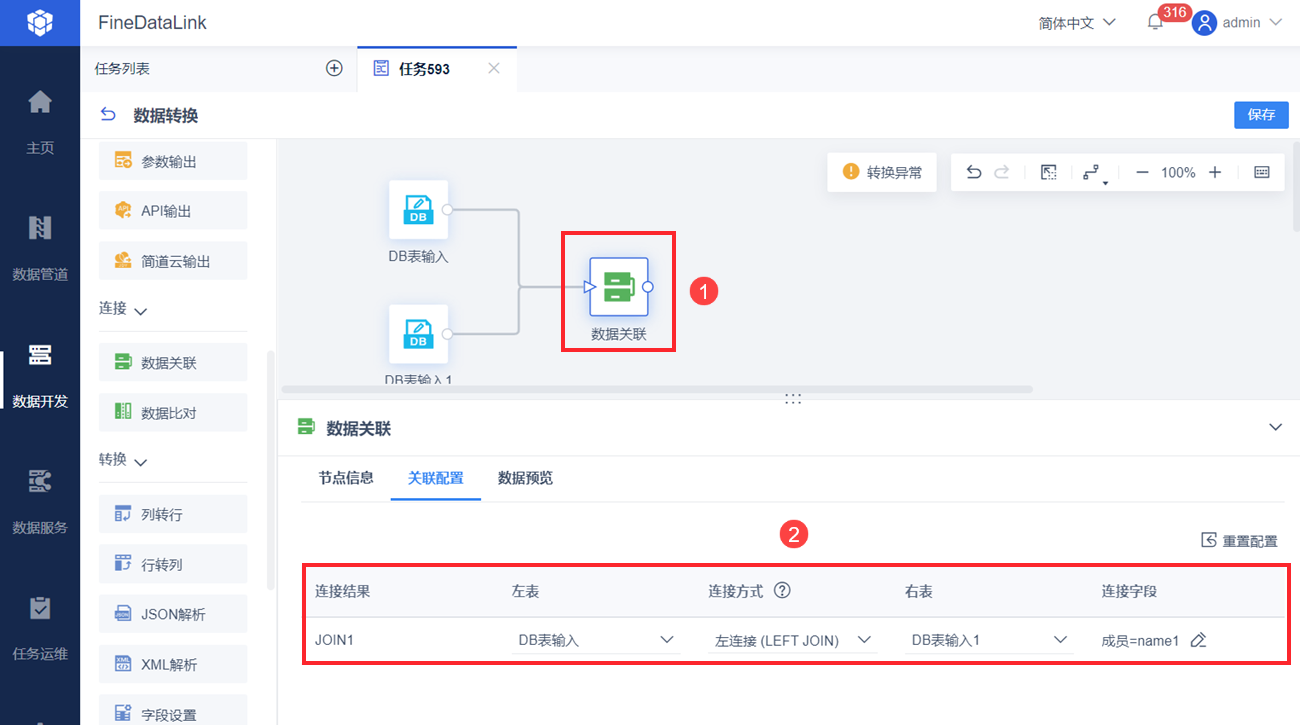Click the 转换异常 warning button
The height and width of the screenshot is (725, 1300).
coord(882,172)
